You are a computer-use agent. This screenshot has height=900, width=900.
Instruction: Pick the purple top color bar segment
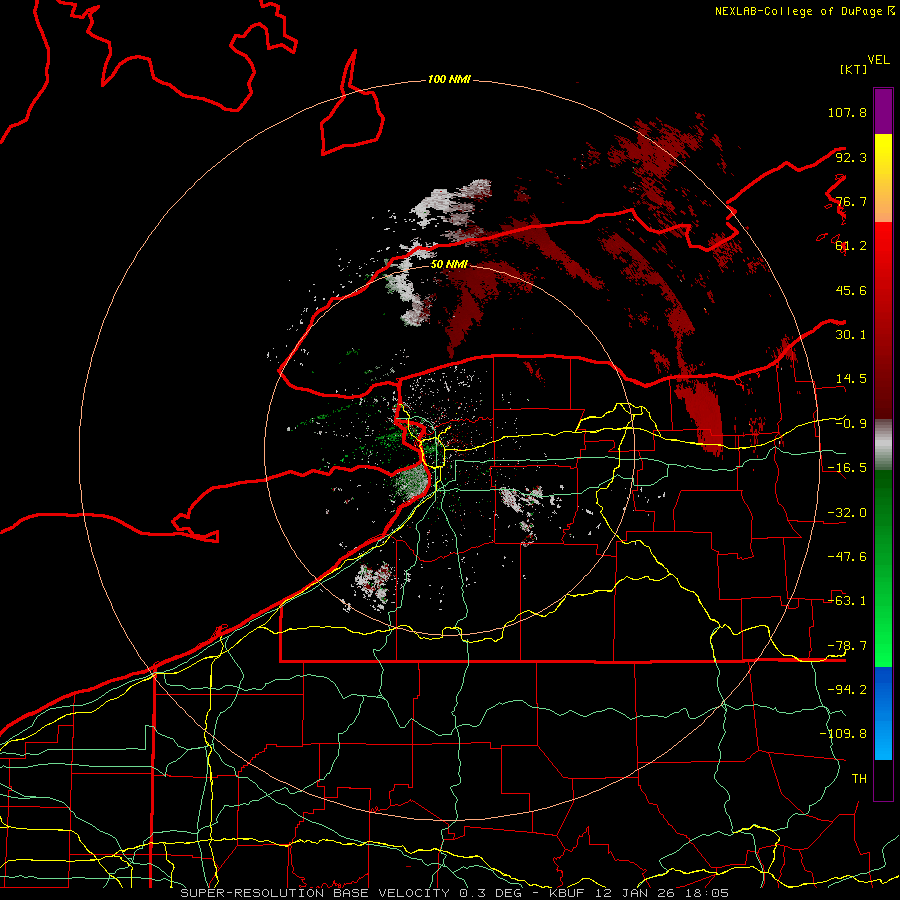[883, 111]
